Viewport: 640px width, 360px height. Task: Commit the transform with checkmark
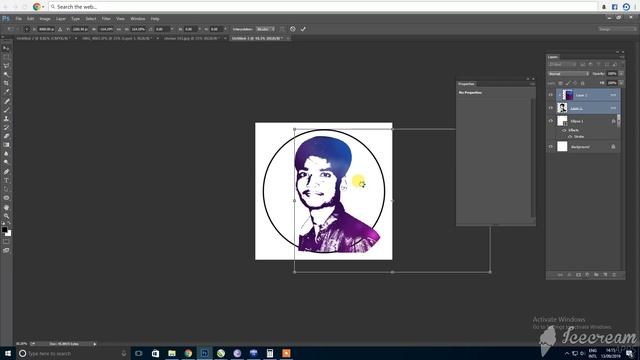pyautogui.click(x=303, y=29)
